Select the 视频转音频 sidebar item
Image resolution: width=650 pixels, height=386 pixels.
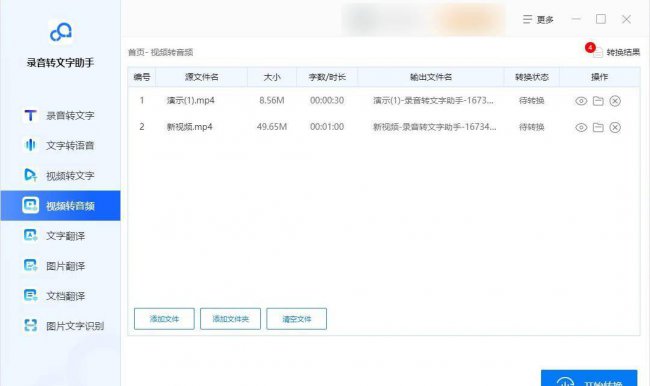point(61,206)
